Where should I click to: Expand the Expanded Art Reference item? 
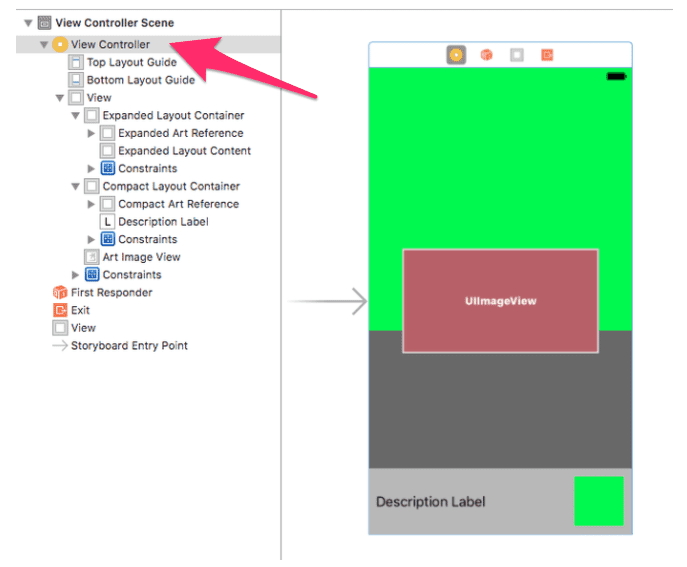point(92,133)
